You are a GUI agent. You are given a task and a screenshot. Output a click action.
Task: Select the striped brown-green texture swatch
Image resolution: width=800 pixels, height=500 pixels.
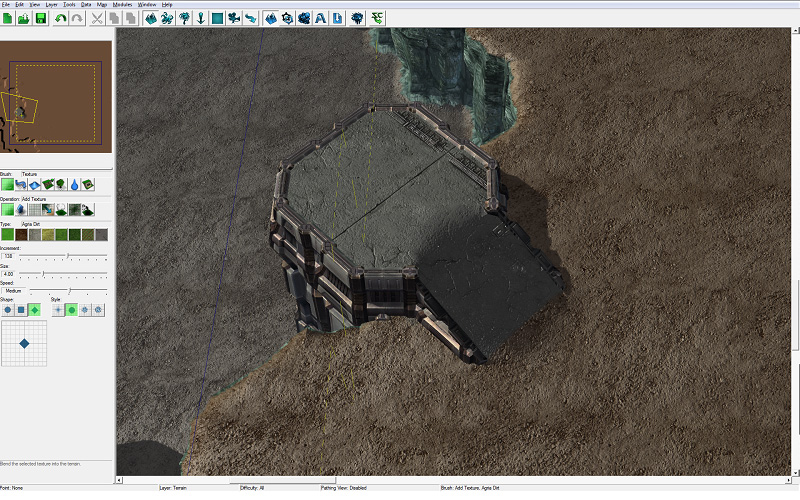(x=88, y=235)
